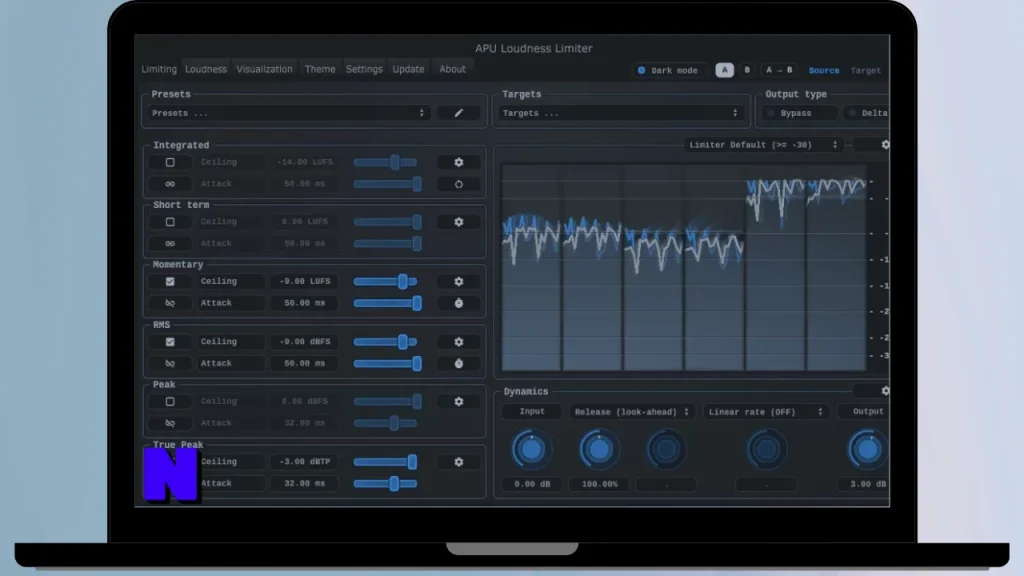Open the Visualization tab
The width and height of the screenshot is (1024, 576).
coord(264,69)
